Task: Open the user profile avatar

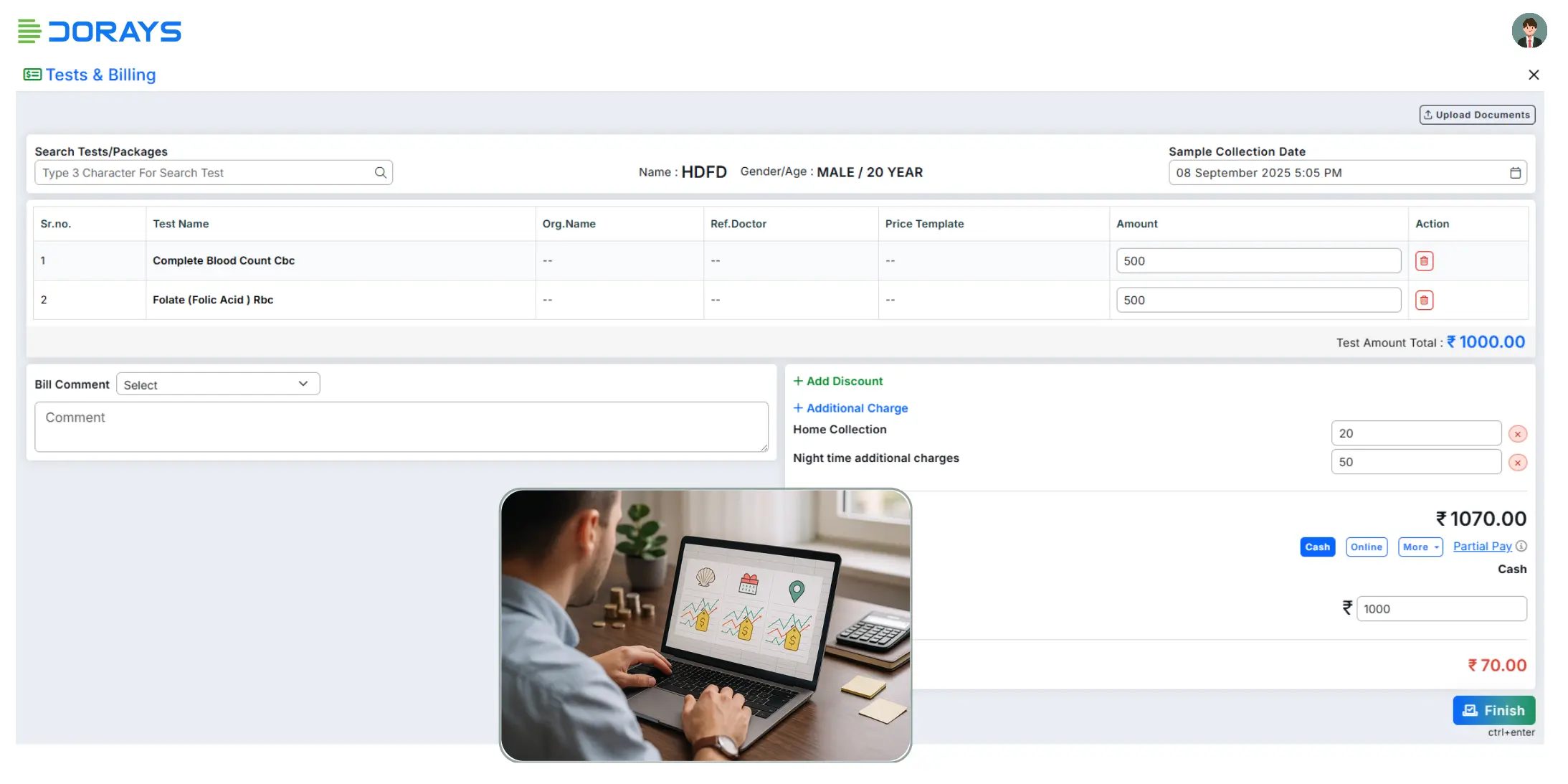Action: pos(1529,31)
